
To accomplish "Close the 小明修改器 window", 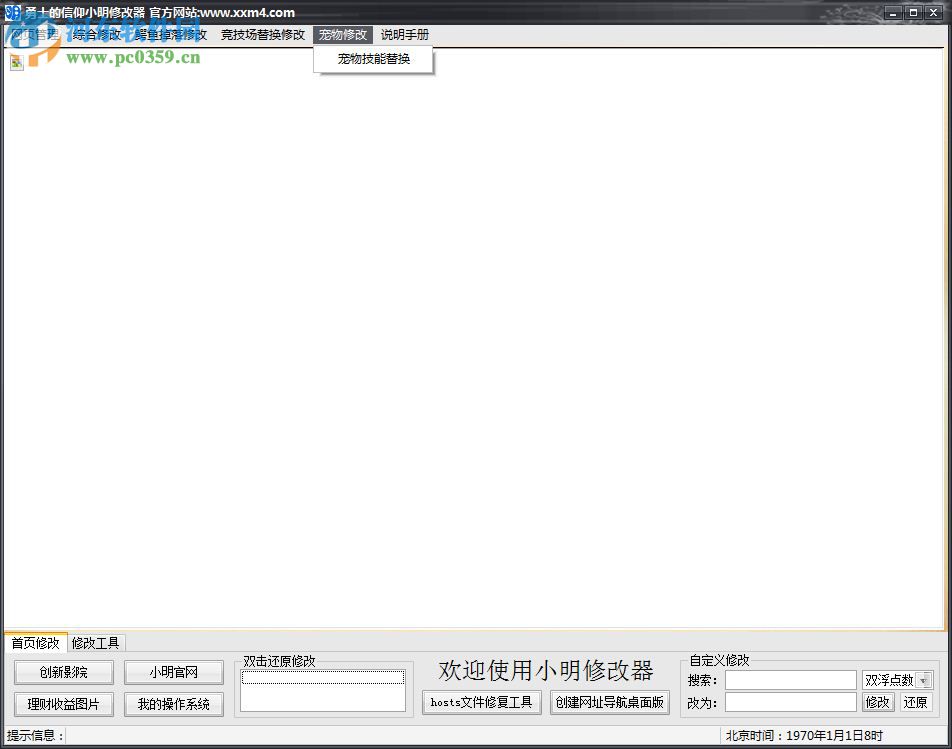I will tap(934, 13).
